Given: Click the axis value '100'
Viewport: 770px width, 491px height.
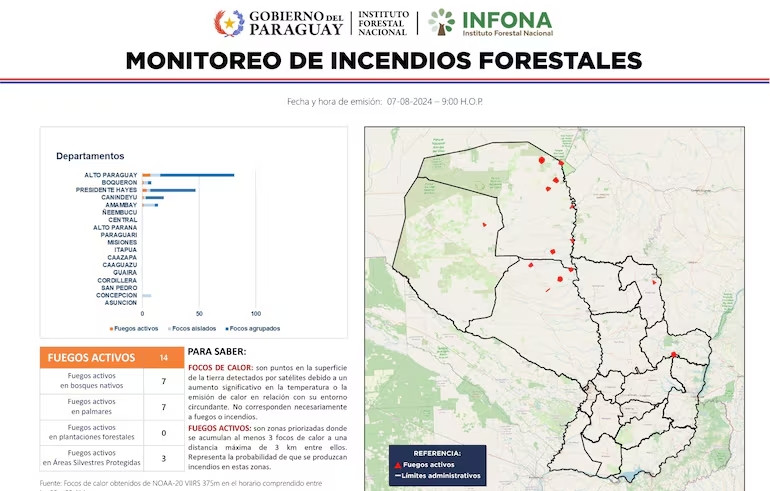Looking at the screenshot, I should 256,314.
